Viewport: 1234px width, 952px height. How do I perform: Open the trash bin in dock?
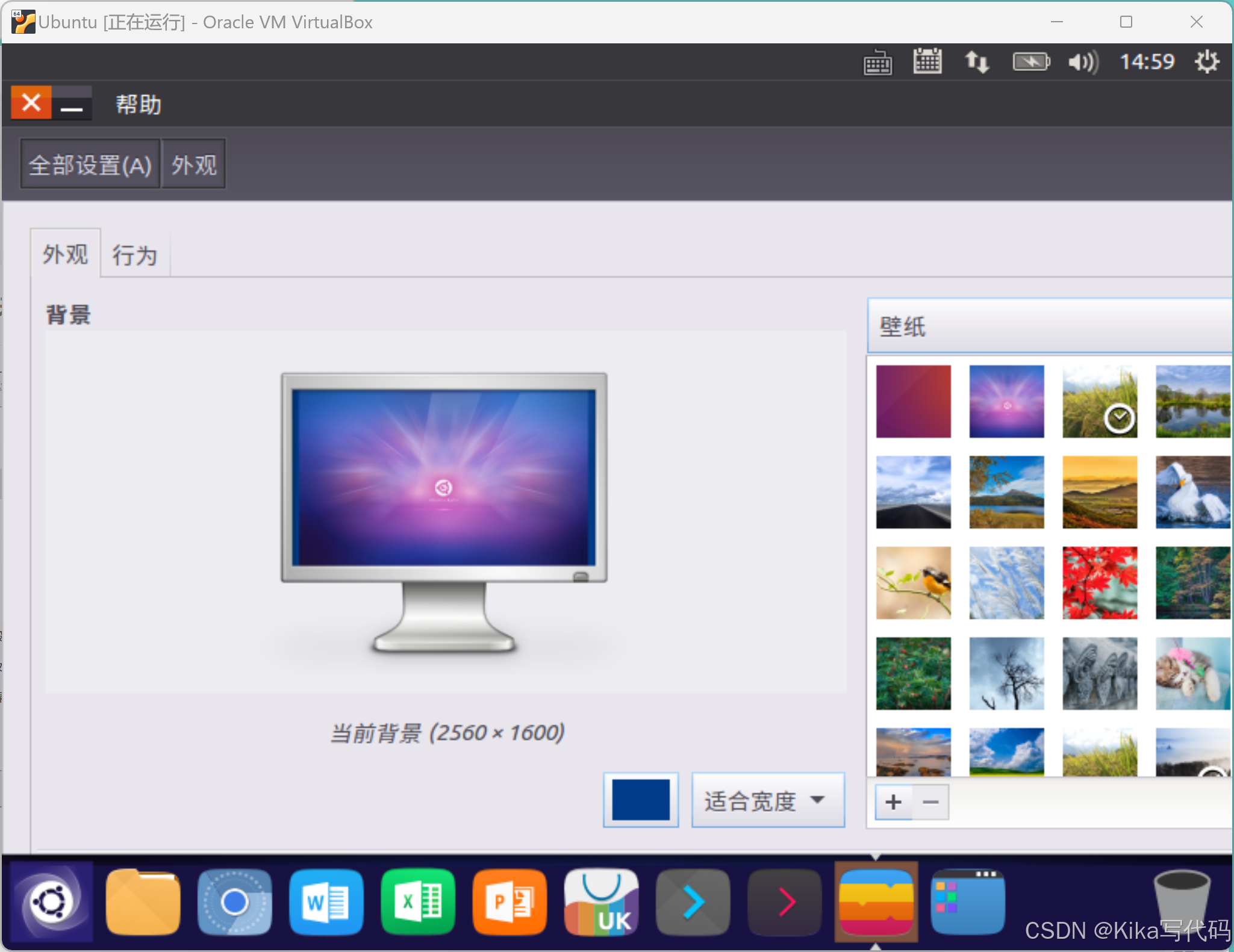1181,900
